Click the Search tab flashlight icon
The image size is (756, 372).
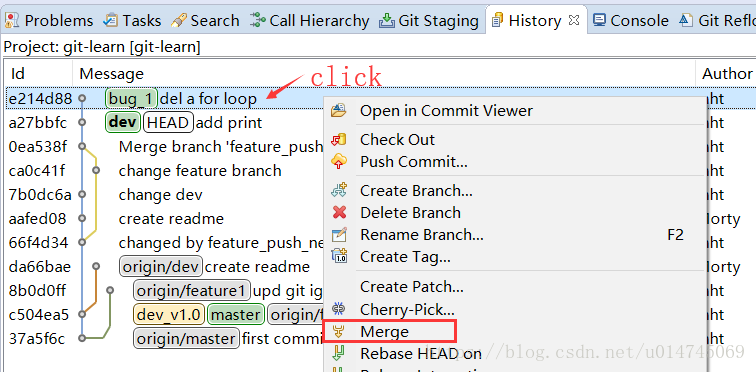[179, 21]
